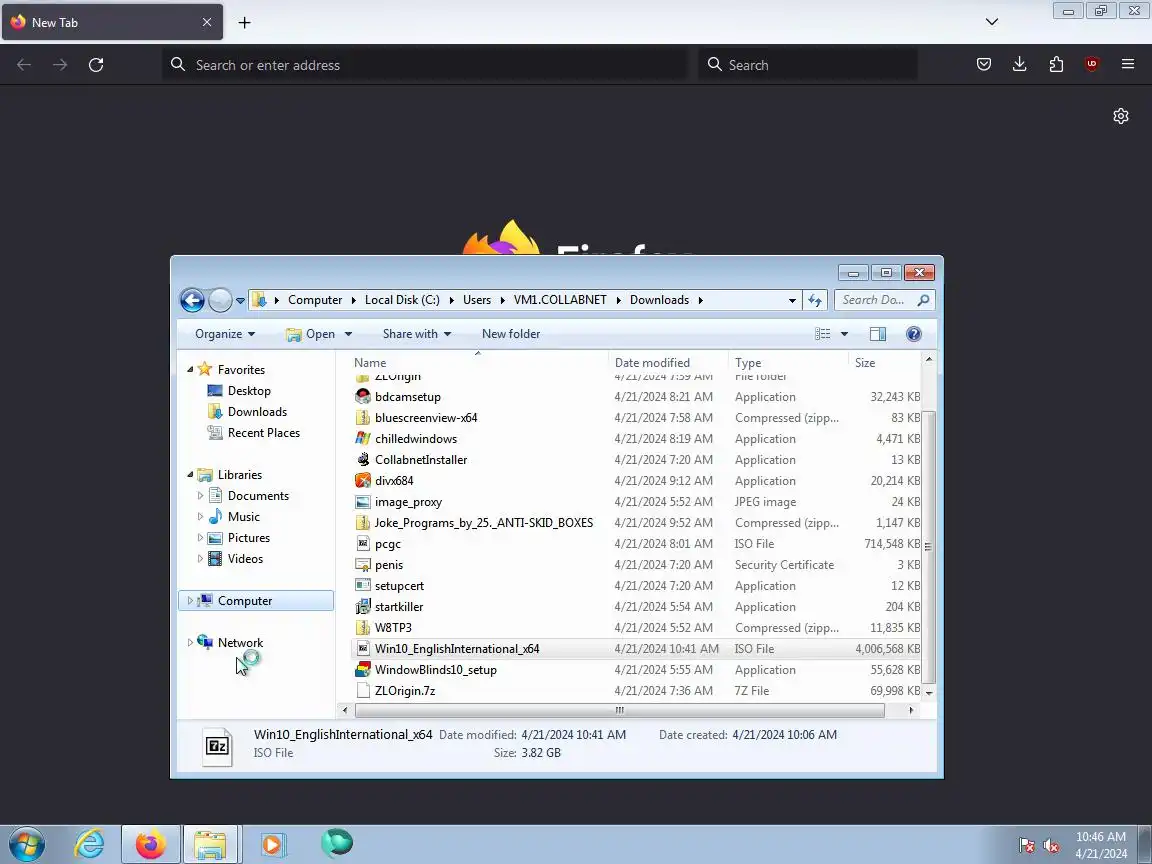Click Firefox Search box field
Screen dimensions: 1152x864
808,65
